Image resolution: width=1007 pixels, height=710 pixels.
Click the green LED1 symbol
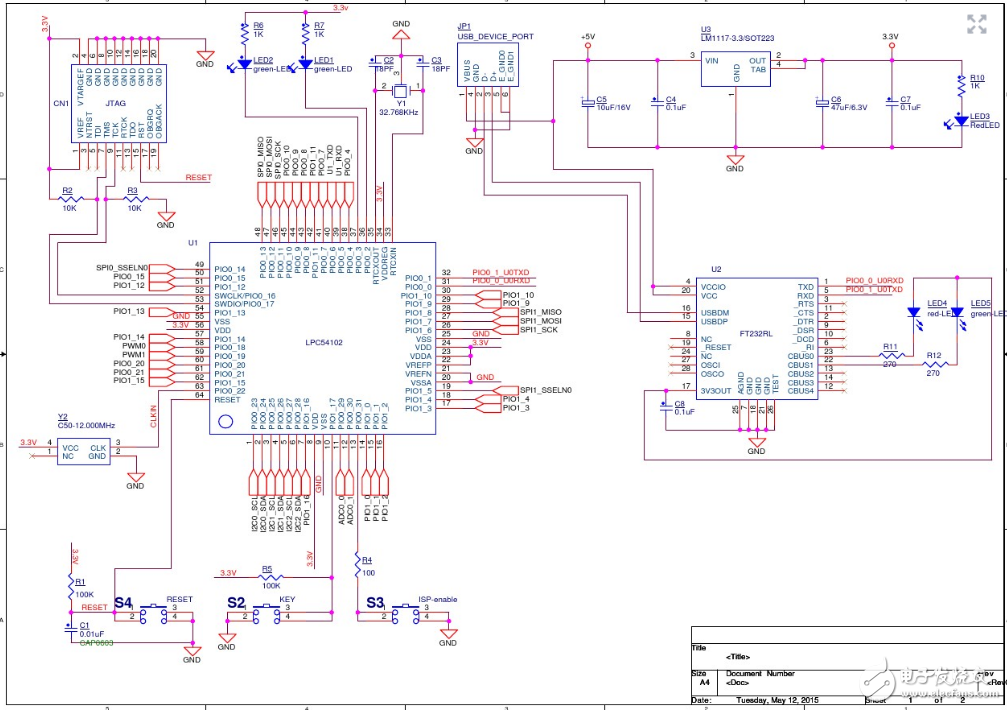[x=305, y=65]
